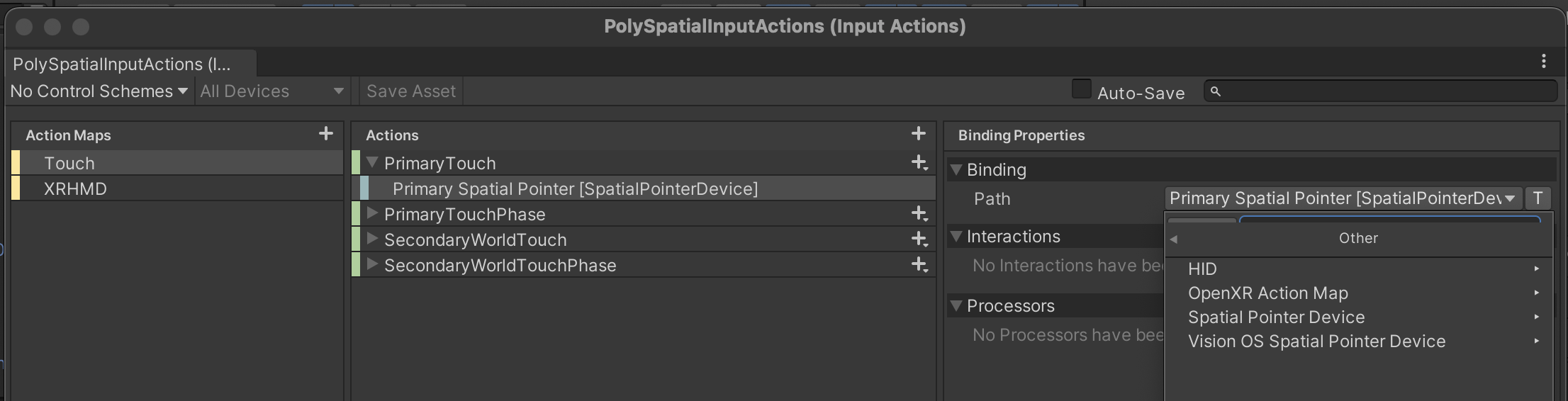
Task: Choose HID in the Other list
Action: pos(1202,269)
